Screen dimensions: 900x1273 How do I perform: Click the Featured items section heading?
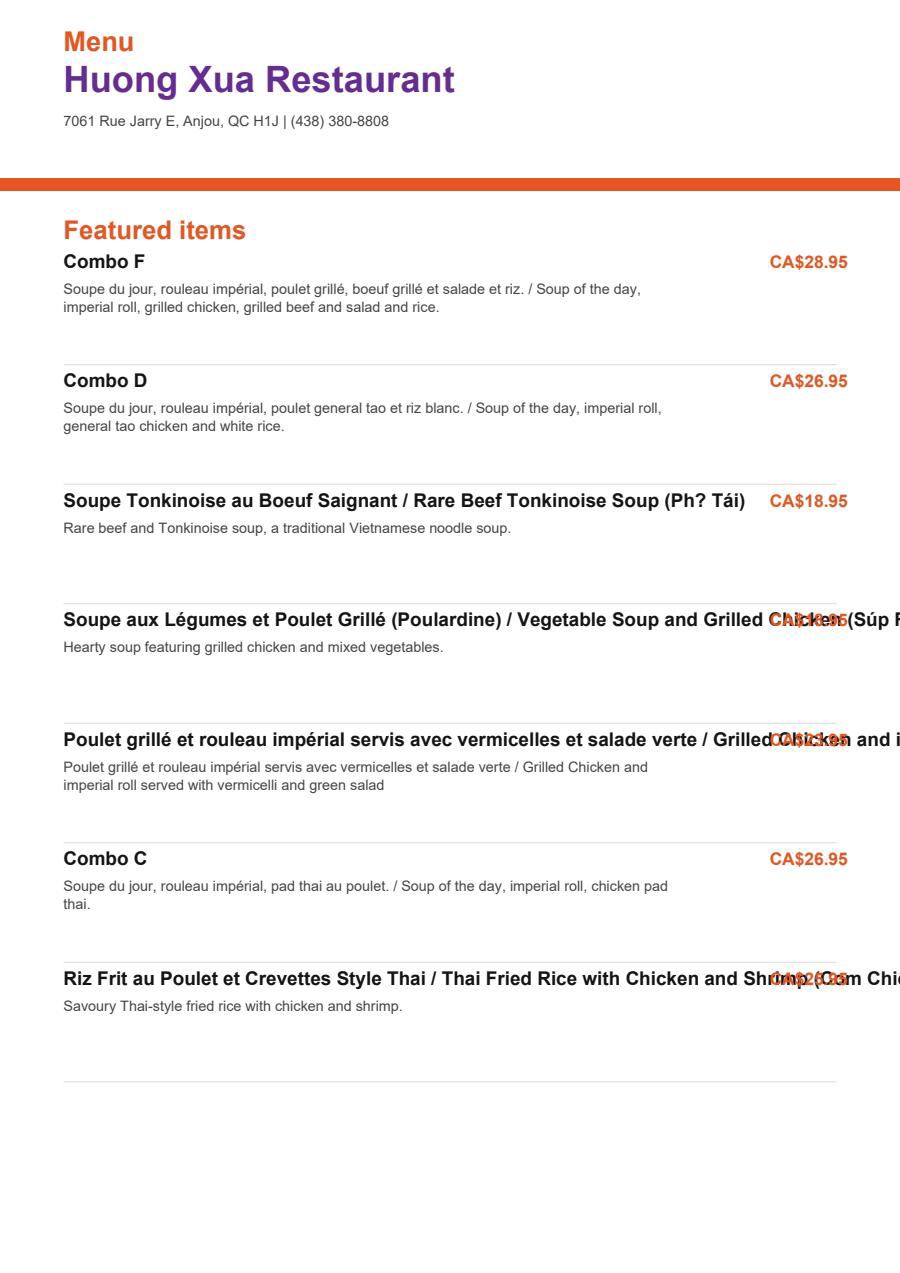tap(154, 231)
